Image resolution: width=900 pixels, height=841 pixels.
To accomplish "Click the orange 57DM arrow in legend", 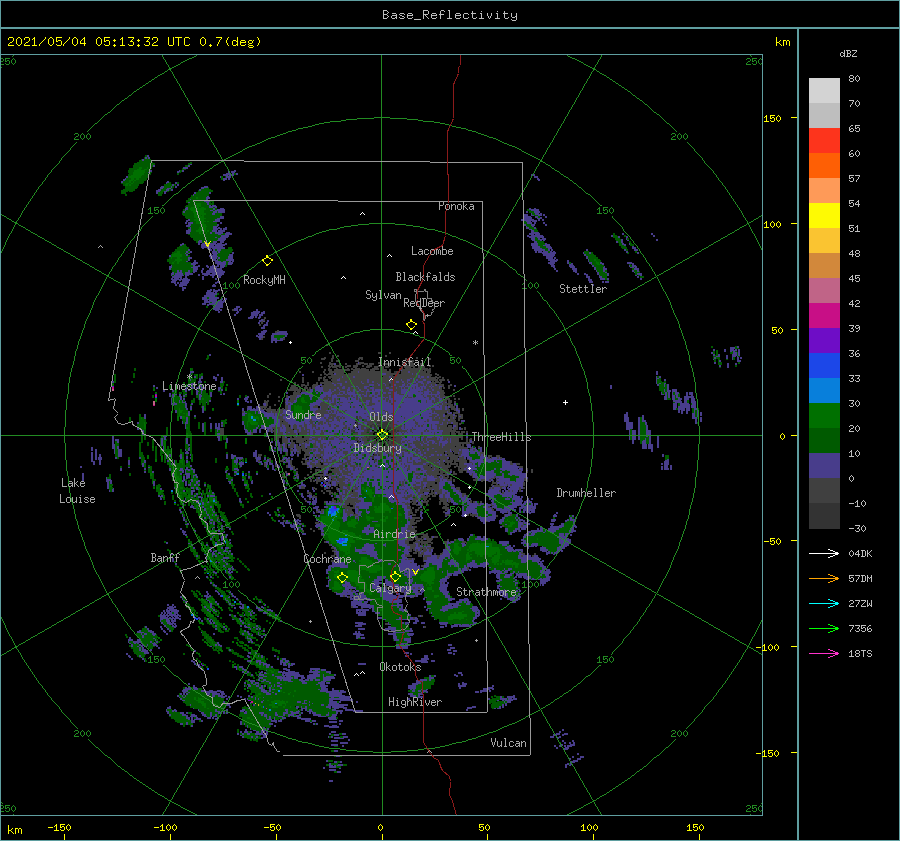I will pos(824,579).
